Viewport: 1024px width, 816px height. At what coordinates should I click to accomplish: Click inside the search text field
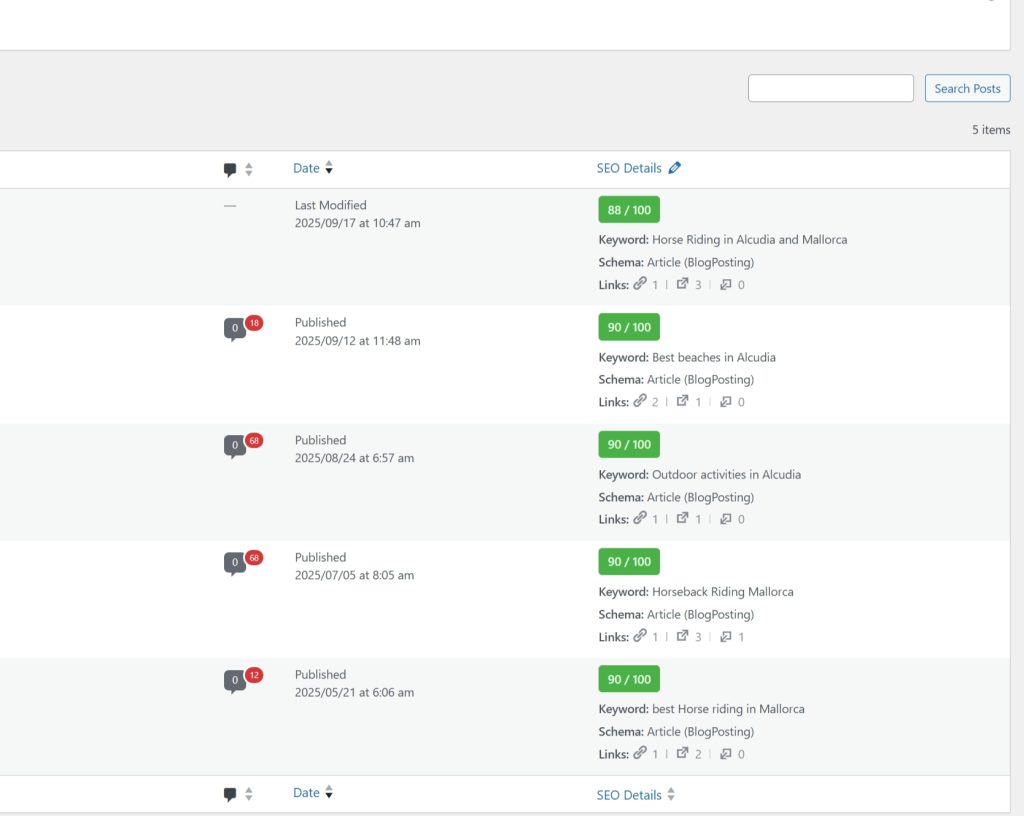click(x=830, y=88)
